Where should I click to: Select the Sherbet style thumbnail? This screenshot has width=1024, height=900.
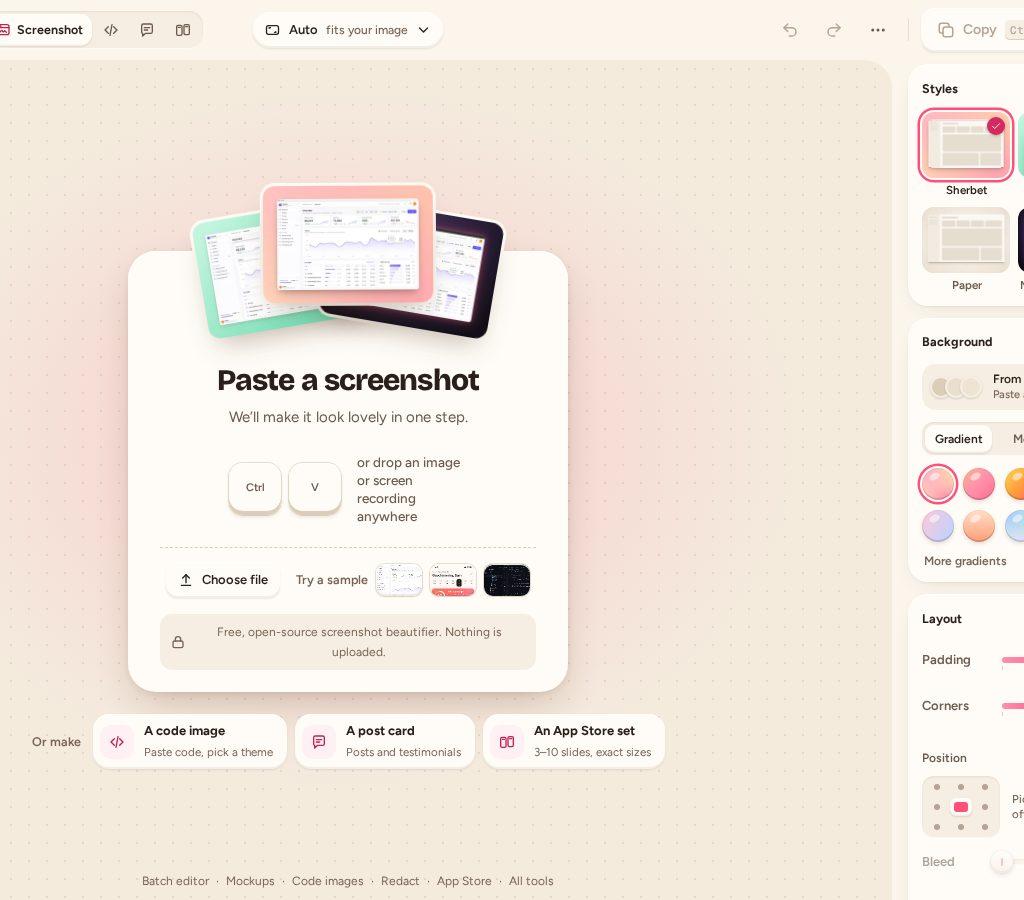point(966,145)
